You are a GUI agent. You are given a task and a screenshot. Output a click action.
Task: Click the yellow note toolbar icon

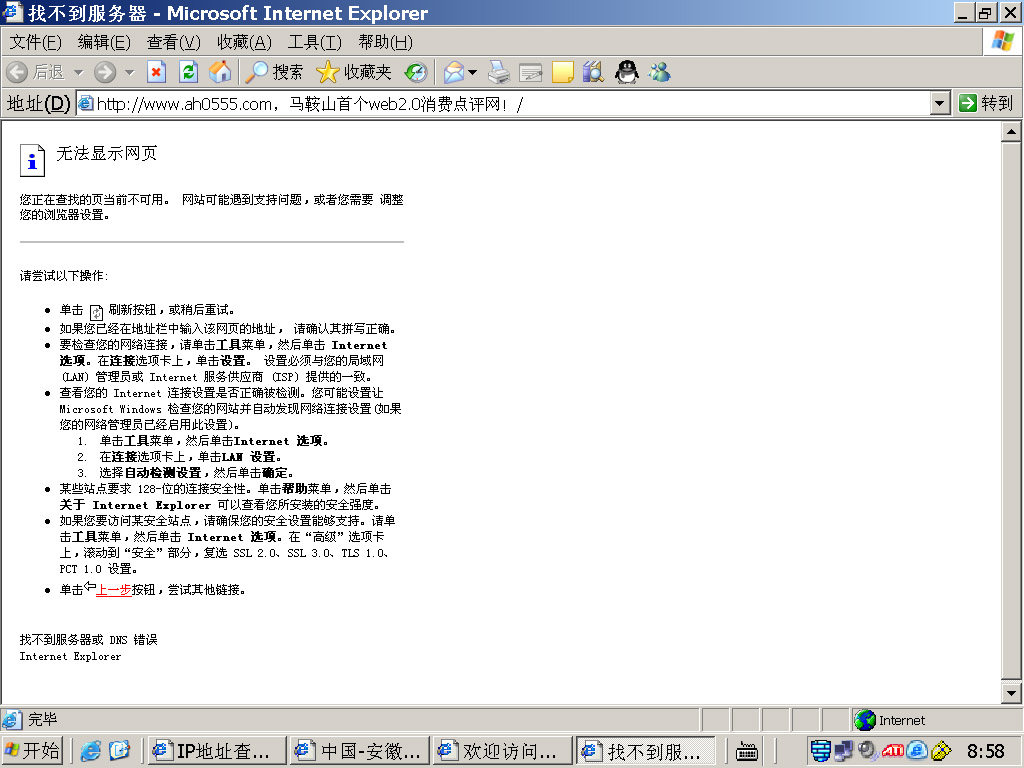pyautogui.click(x=562, y=72)
